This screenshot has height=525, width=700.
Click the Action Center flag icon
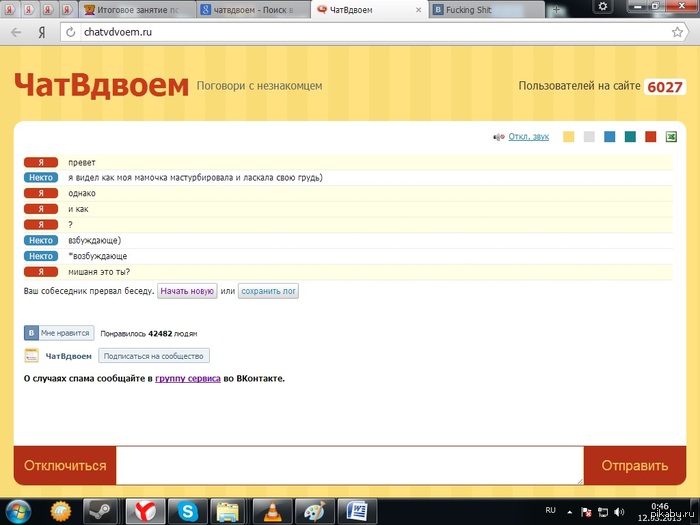click(587, 512)
